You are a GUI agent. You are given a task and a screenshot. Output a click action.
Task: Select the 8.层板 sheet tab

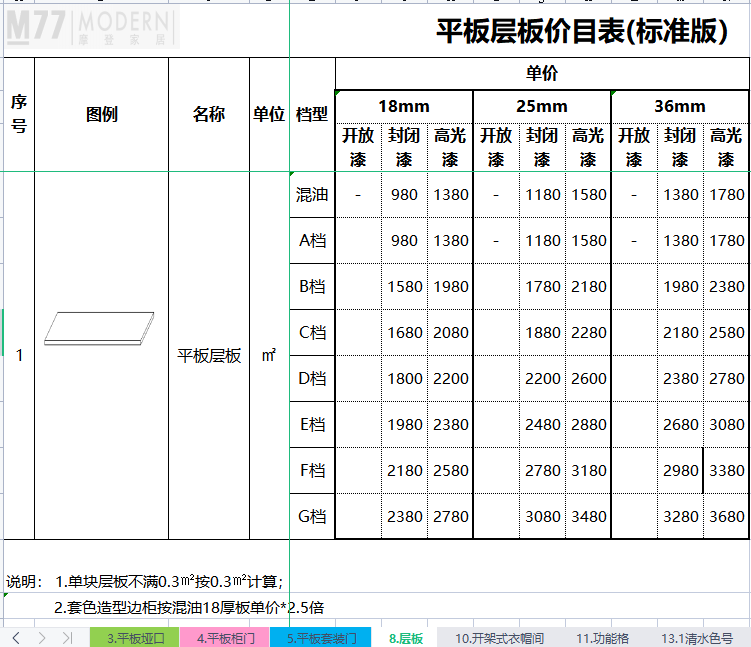click(405, 638)
